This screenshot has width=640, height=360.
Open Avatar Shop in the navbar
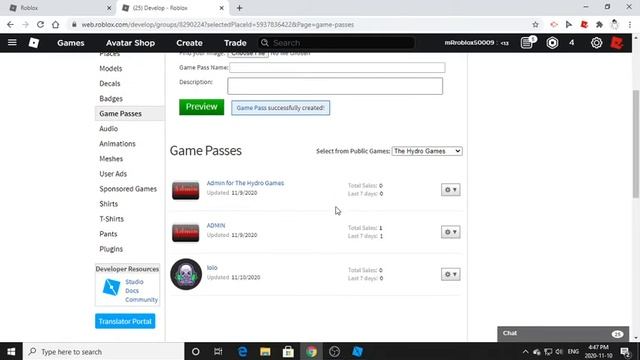[130, 43]
